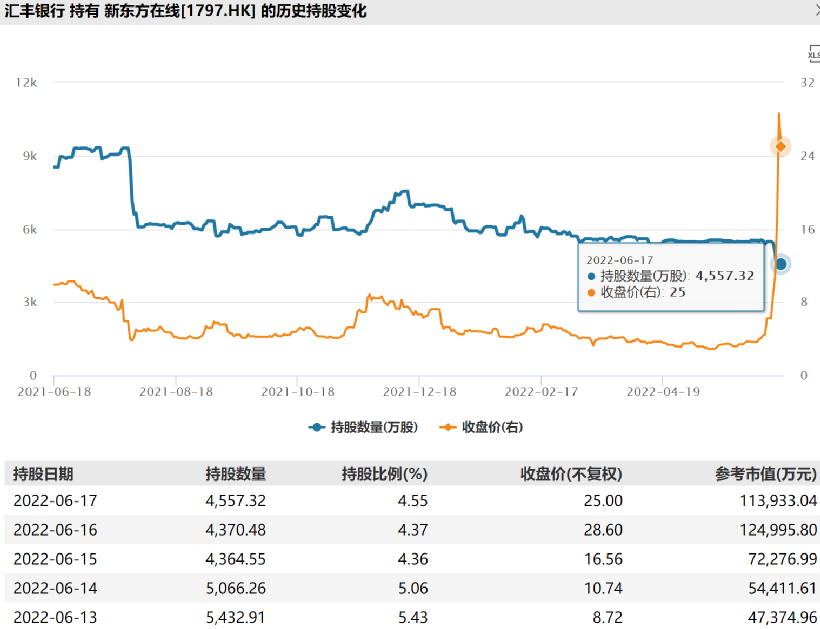Click the 5.43 holding percentage cell
This screenshot has width=820, height=629.
[x=413, y=617]
